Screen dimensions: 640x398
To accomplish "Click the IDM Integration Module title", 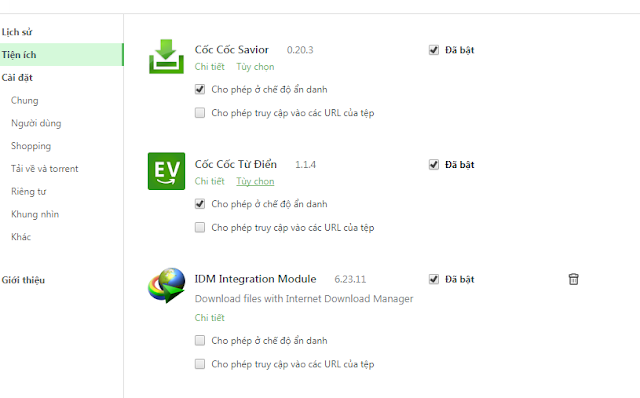I will click(x=256, y=279).
